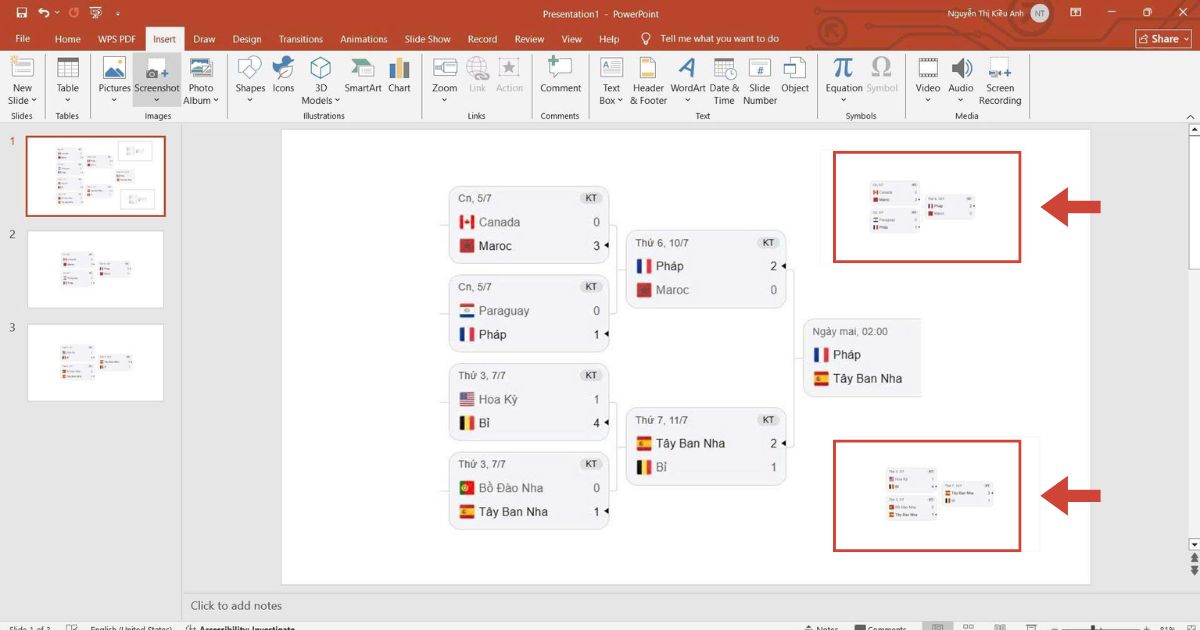Select slide 3 thumbnail

coord(96,362)
